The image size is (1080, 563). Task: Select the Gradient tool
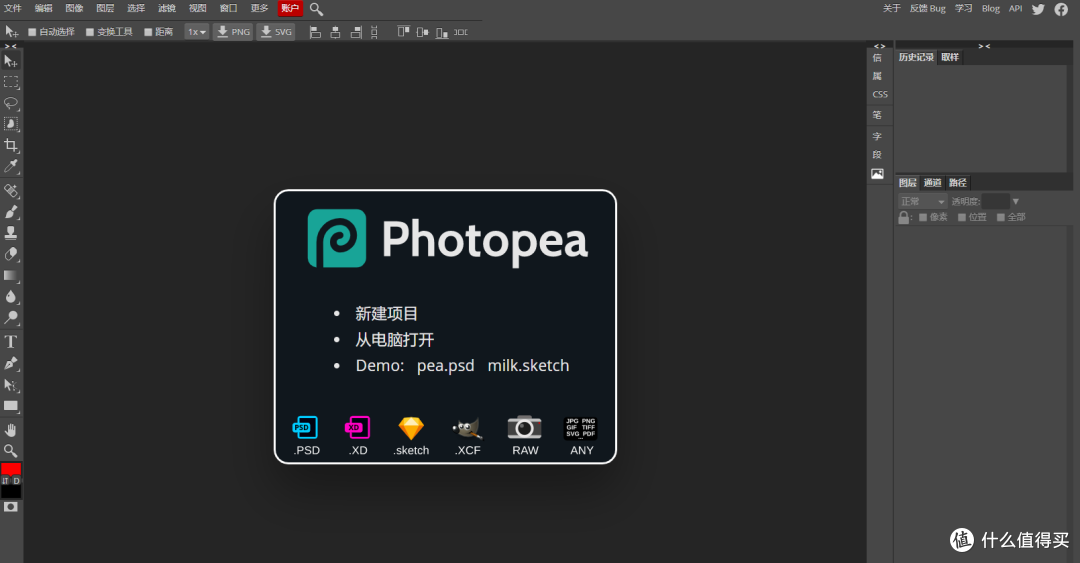[10, 276]
